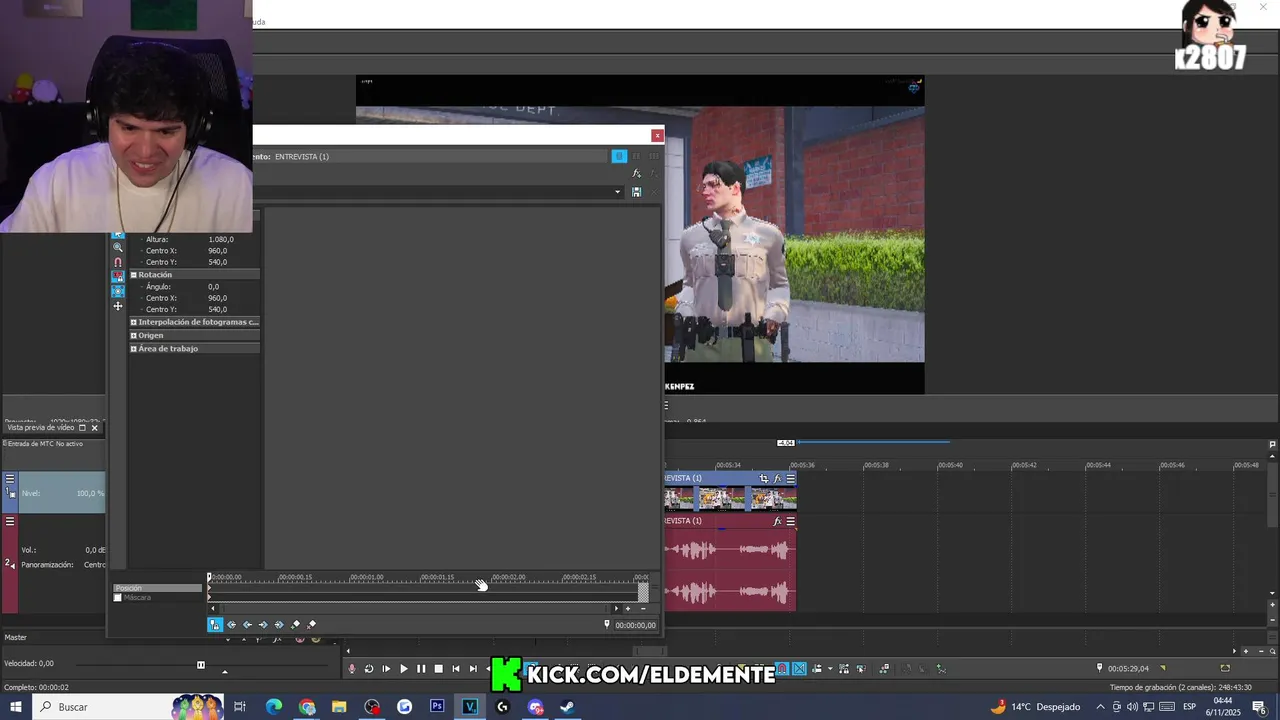Go to next keyframe button

(x=263, y=625)
